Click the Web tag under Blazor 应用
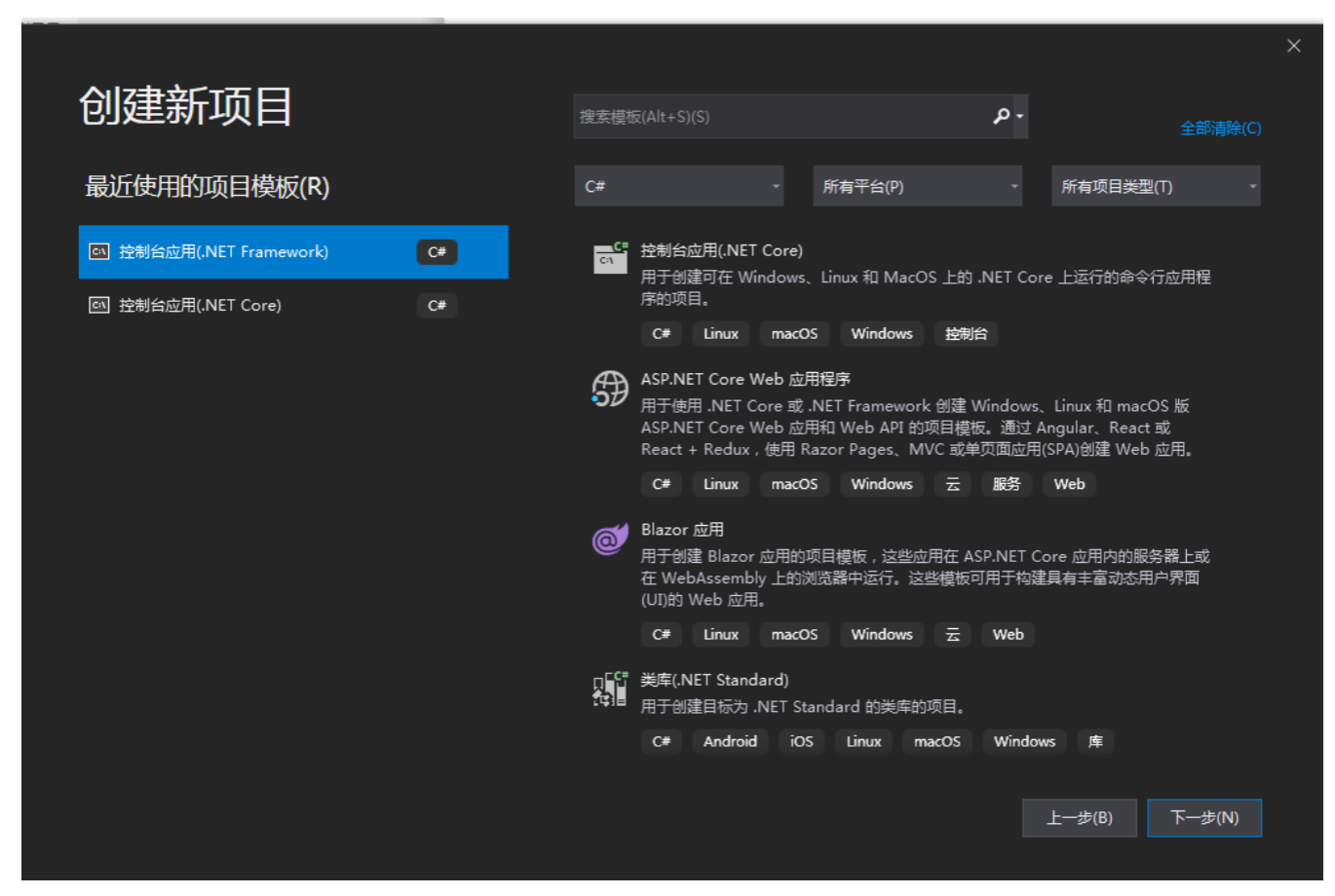The width and height of the screenshot is (1335, 896). [x=1008, y=635]
